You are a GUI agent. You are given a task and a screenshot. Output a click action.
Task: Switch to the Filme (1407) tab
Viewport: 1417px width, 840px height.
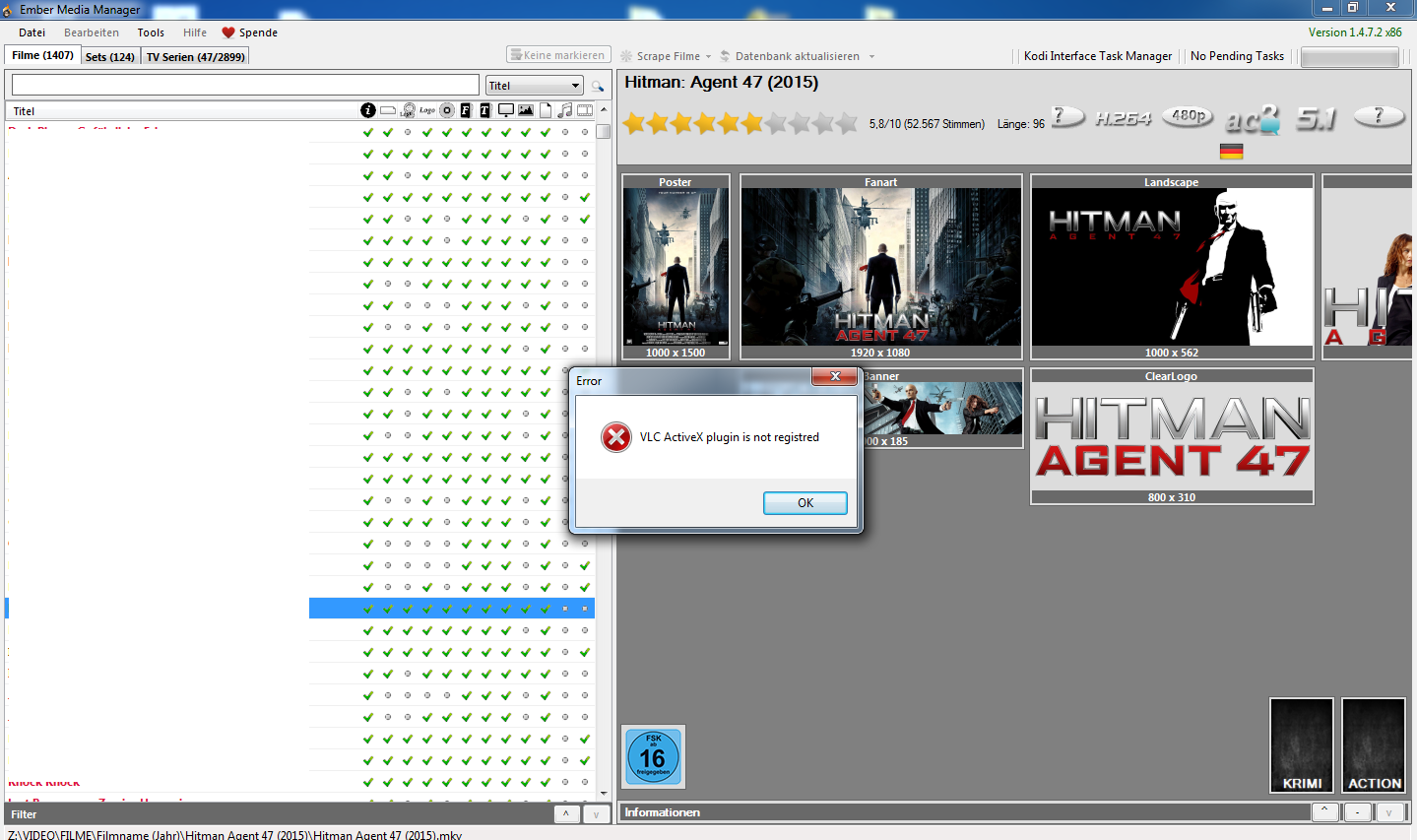click(42, 55)
